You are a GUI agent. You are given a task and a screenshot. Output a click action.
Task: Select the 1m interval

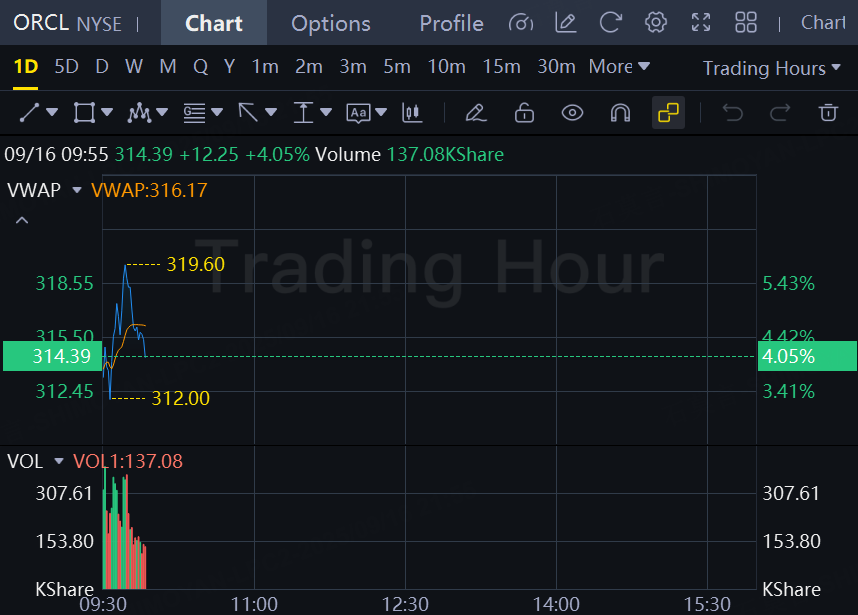(x=265, y=67)
